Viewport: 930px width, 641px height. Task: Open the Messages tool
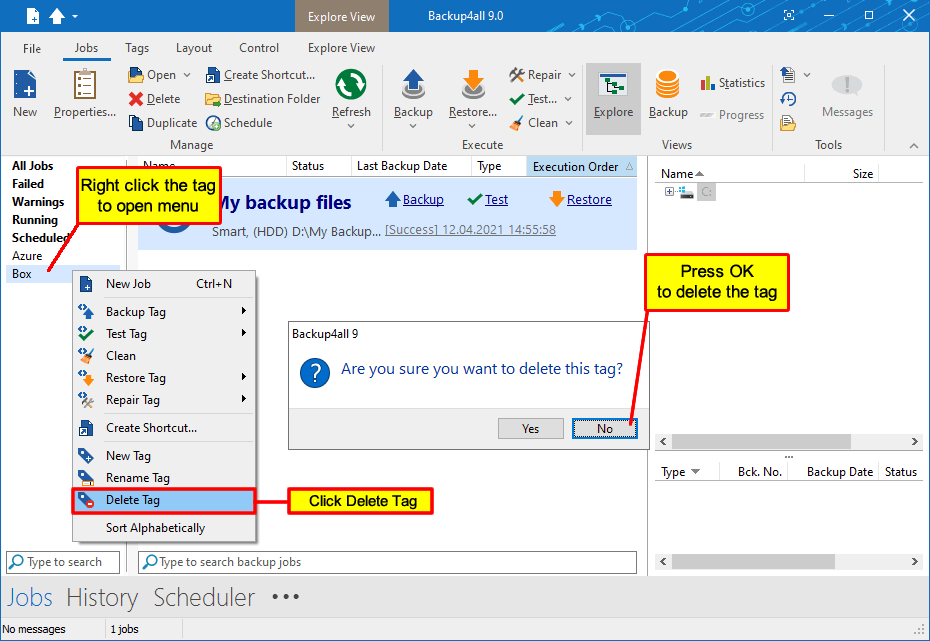pyautogui.click(x=847, y=97)
